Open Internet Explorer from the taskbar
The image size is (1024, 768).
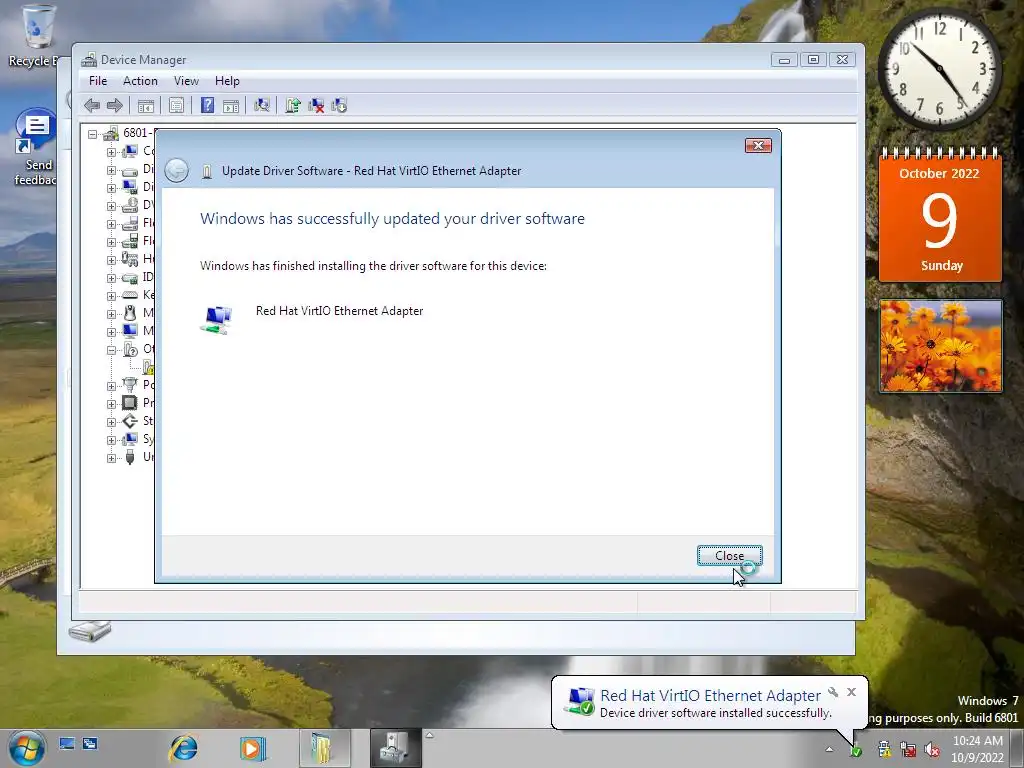(184, 748)
